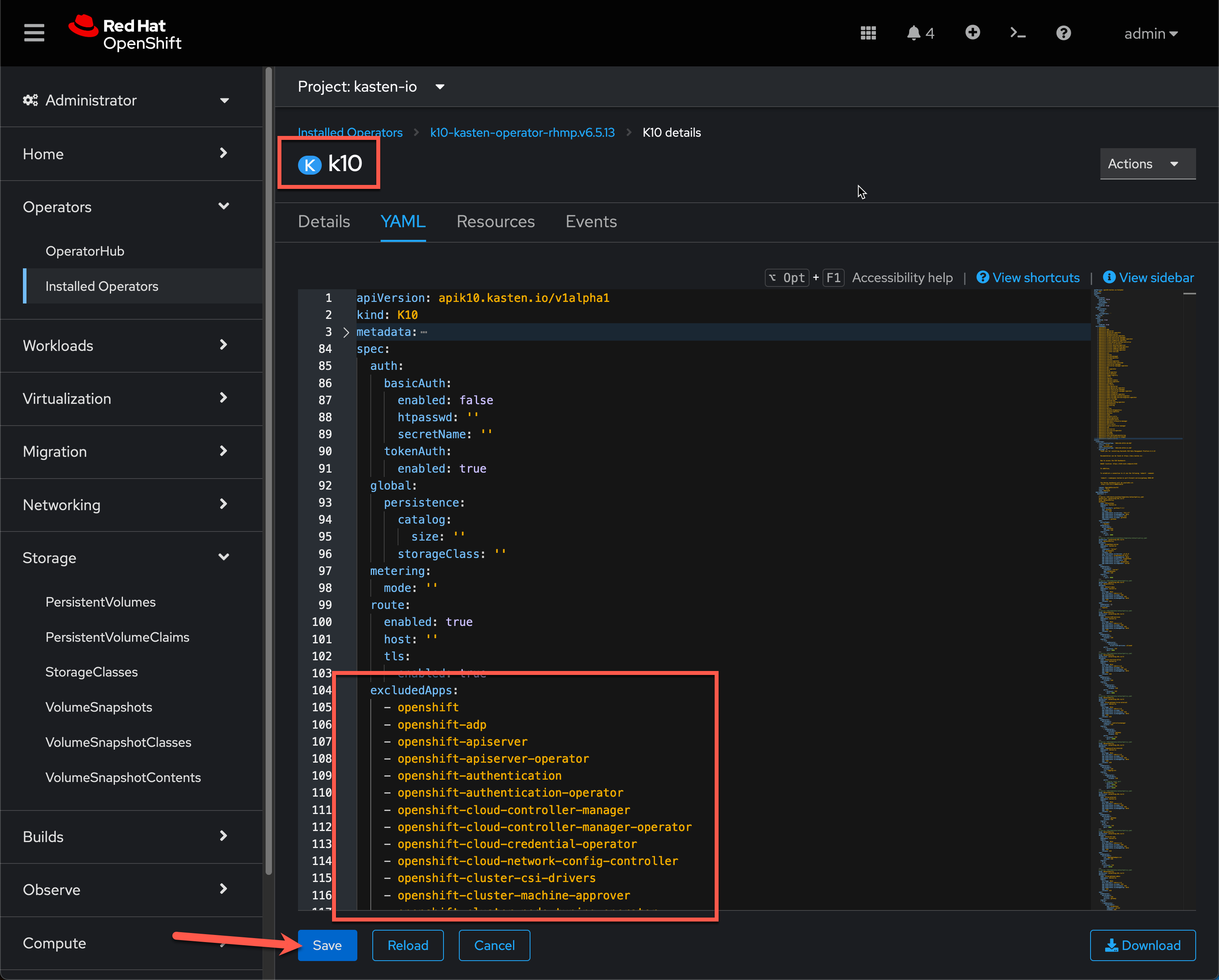The width and height of the screenshot is (1219, 980).
Task: Open VolumeSnapshots
Action: click(x=99, y=707)
